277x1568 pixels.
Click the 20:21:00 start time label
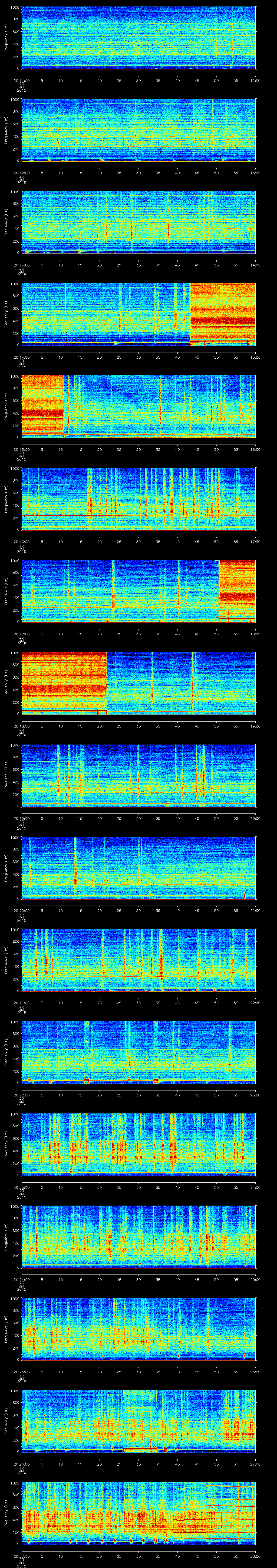point(21,1003)
